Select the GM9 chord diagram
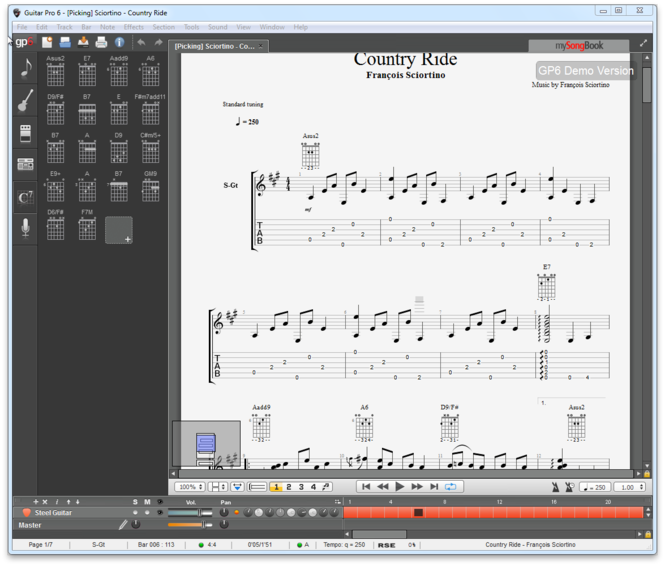Image resolution: width=665 pixels, height=566 pixels. 150,187
